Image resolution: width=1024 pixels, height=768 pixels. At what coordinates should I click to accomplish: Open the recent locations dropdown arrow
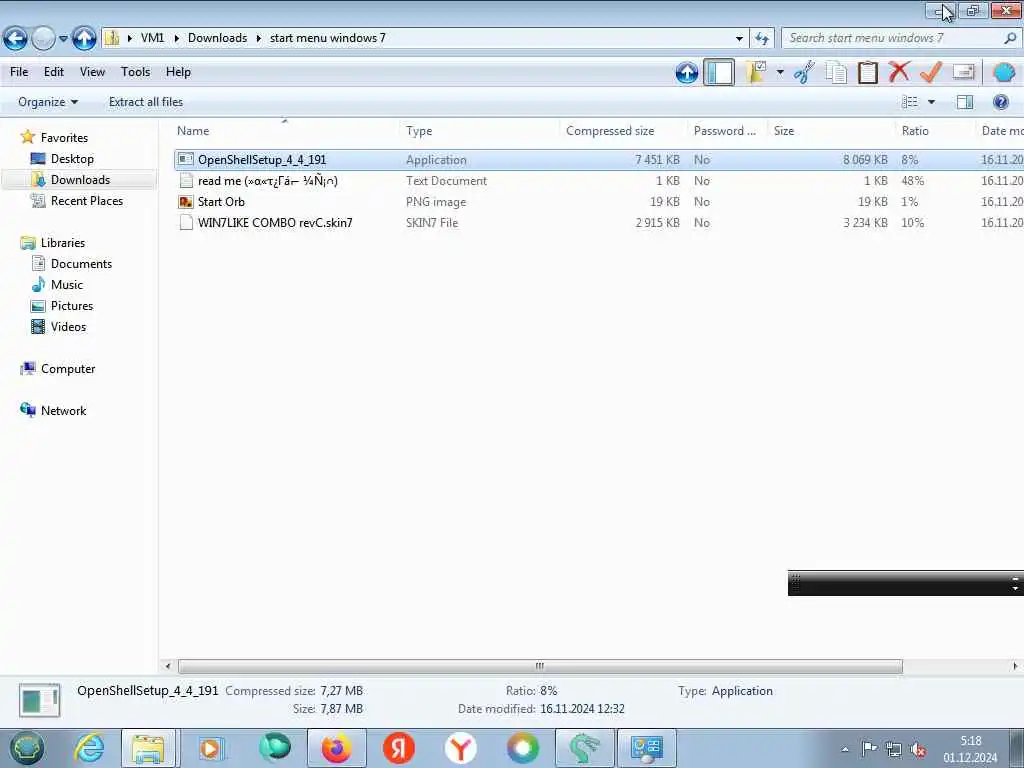63,39
